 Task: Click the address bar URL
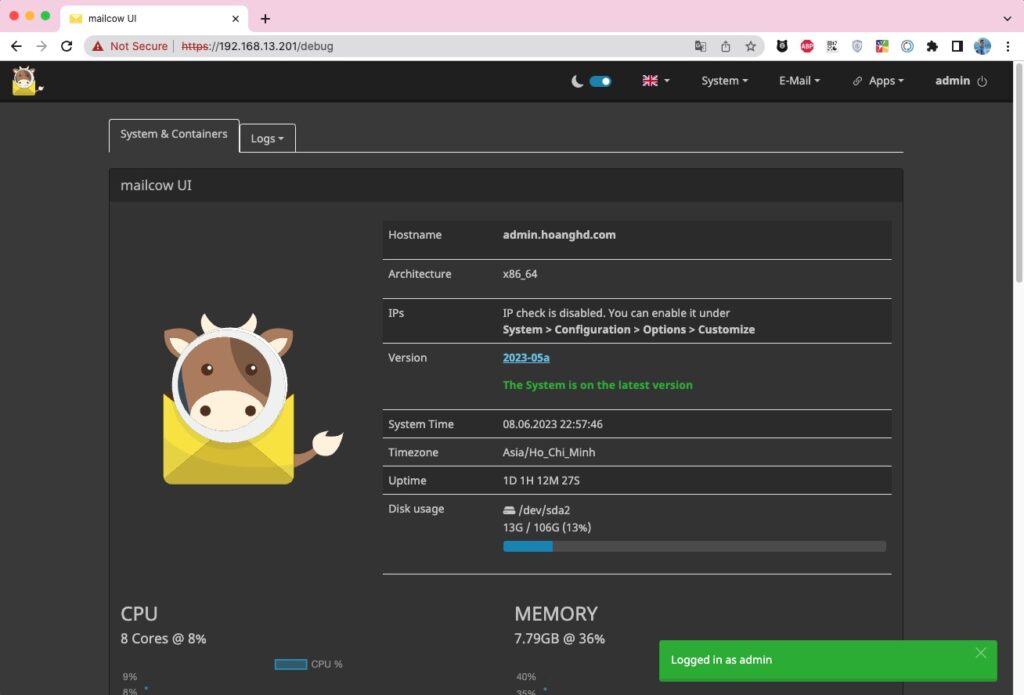257,46
